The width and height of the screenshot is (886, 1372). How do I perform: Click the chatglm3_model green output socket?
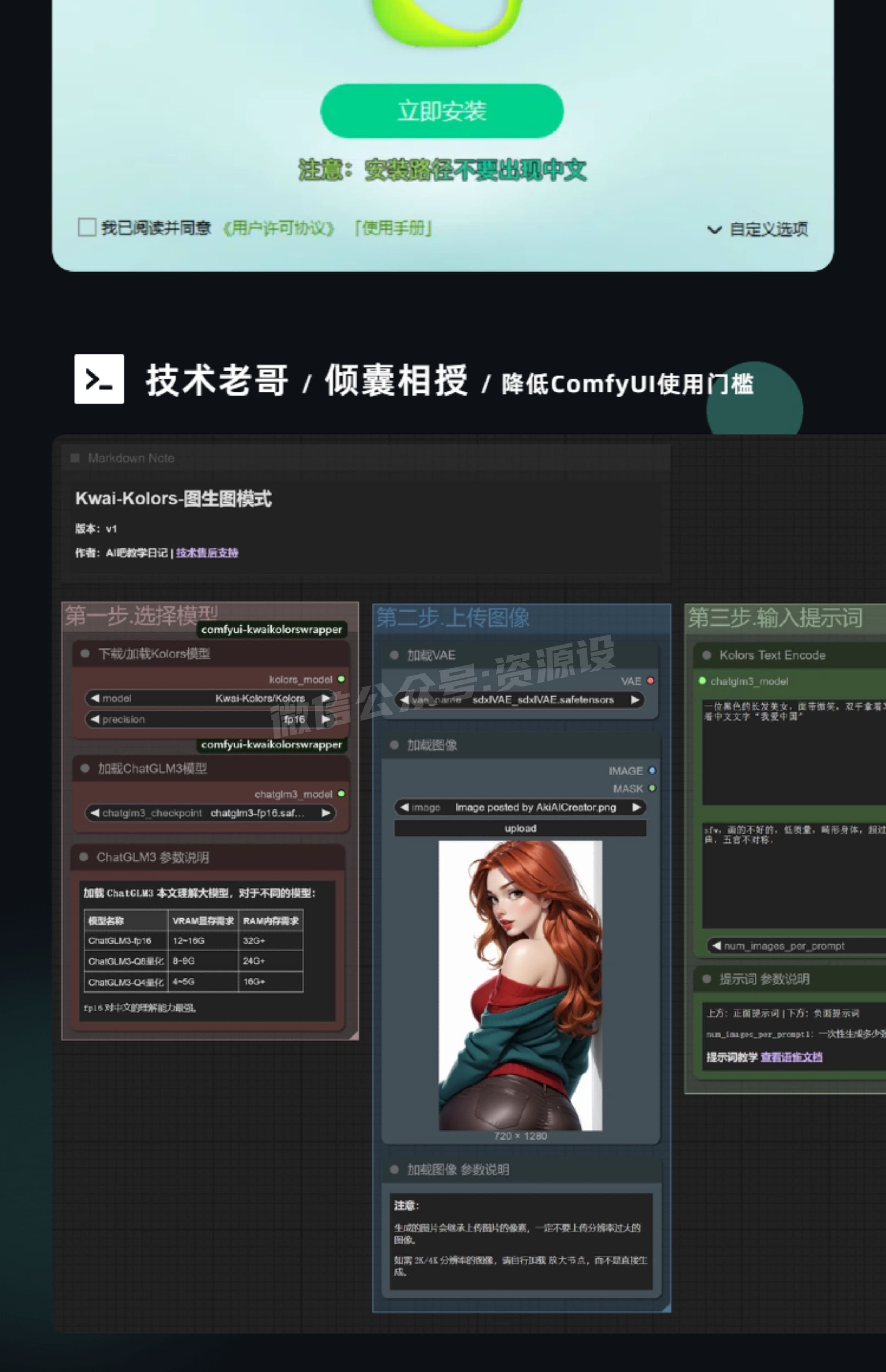(x=341, y=794)
